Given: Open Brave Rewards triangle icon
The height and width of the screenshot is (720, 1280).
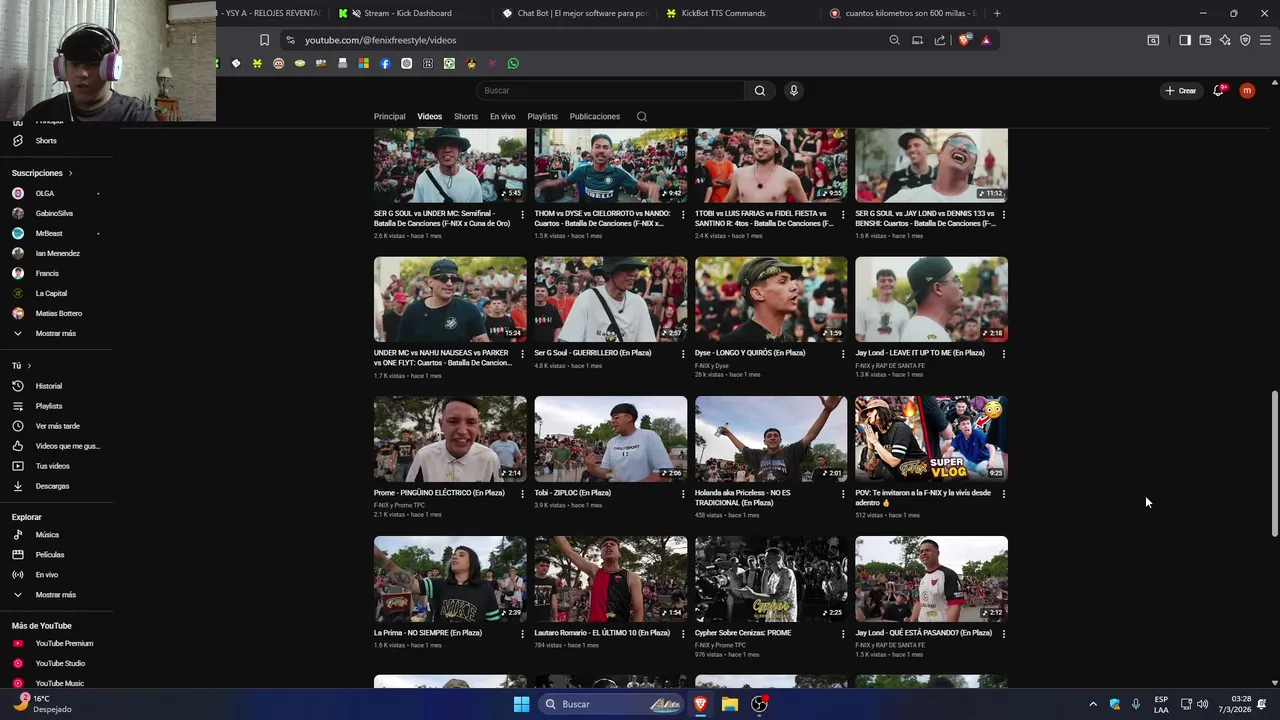Looking at the screenshot, I should click(986, 40).
